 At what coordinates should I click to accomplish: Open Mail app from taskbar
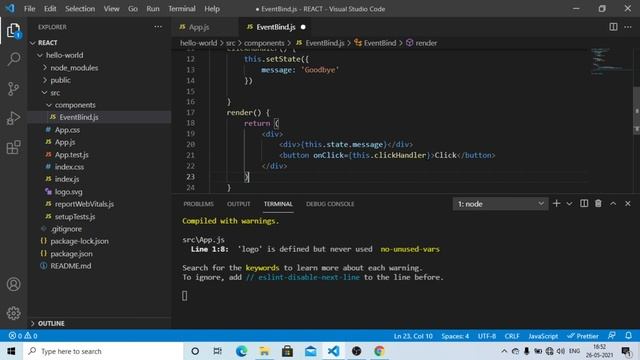[x=310, y=351]
